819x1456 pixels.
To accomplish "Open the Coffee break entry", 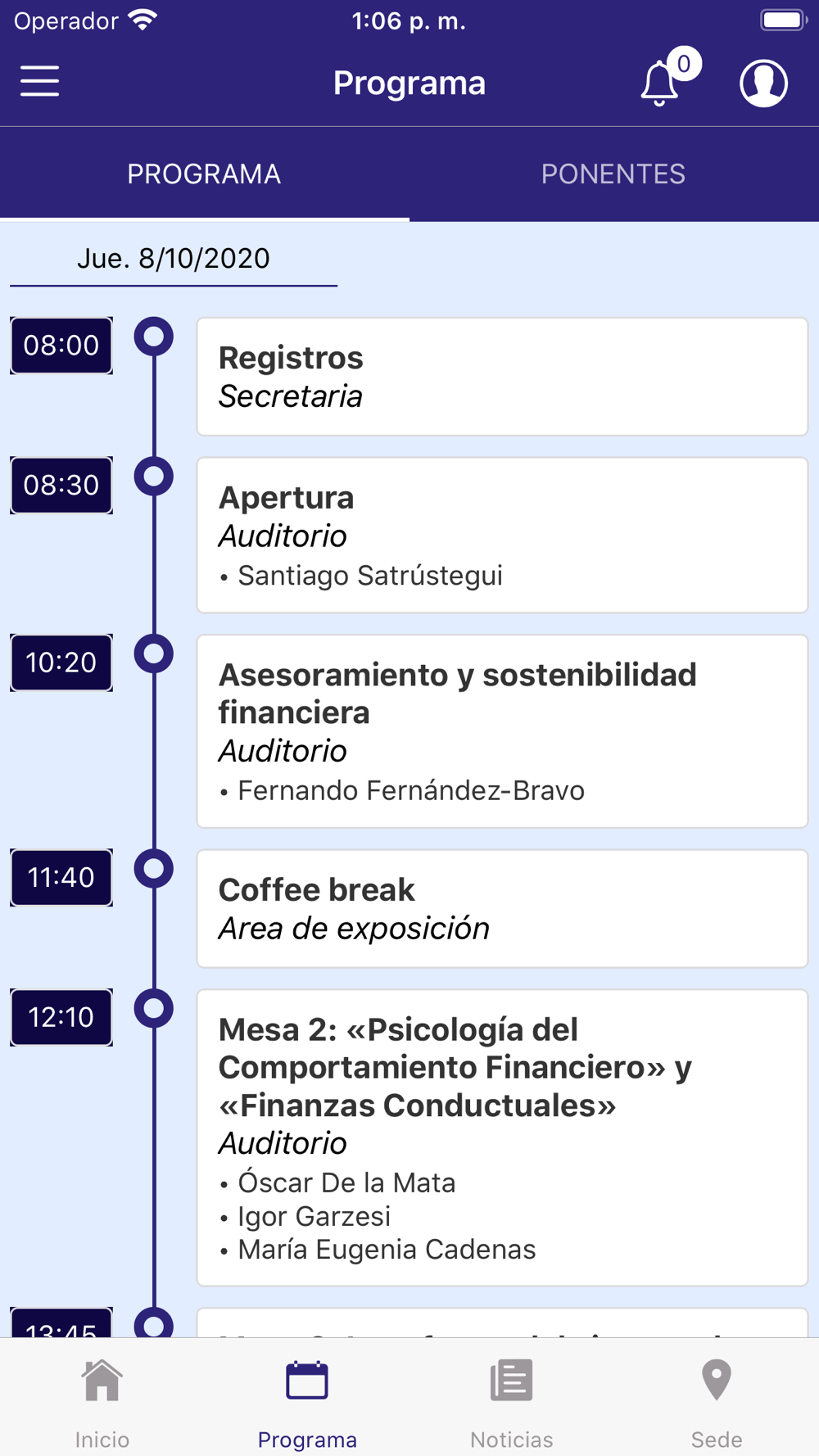I will pyautogui.click(x=503, y=909).
